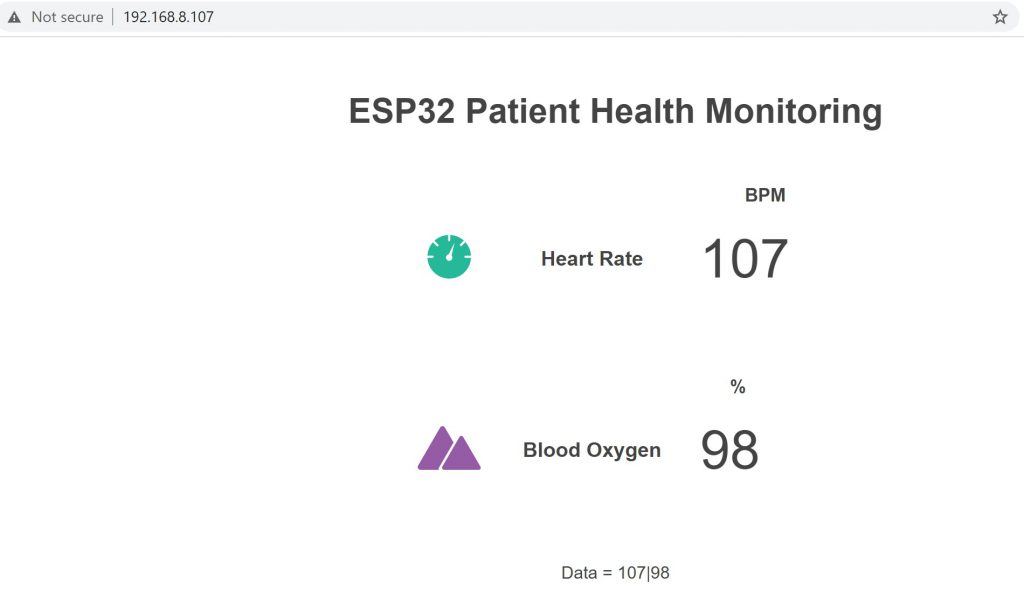Click the percent unit label

pos(738,387)
